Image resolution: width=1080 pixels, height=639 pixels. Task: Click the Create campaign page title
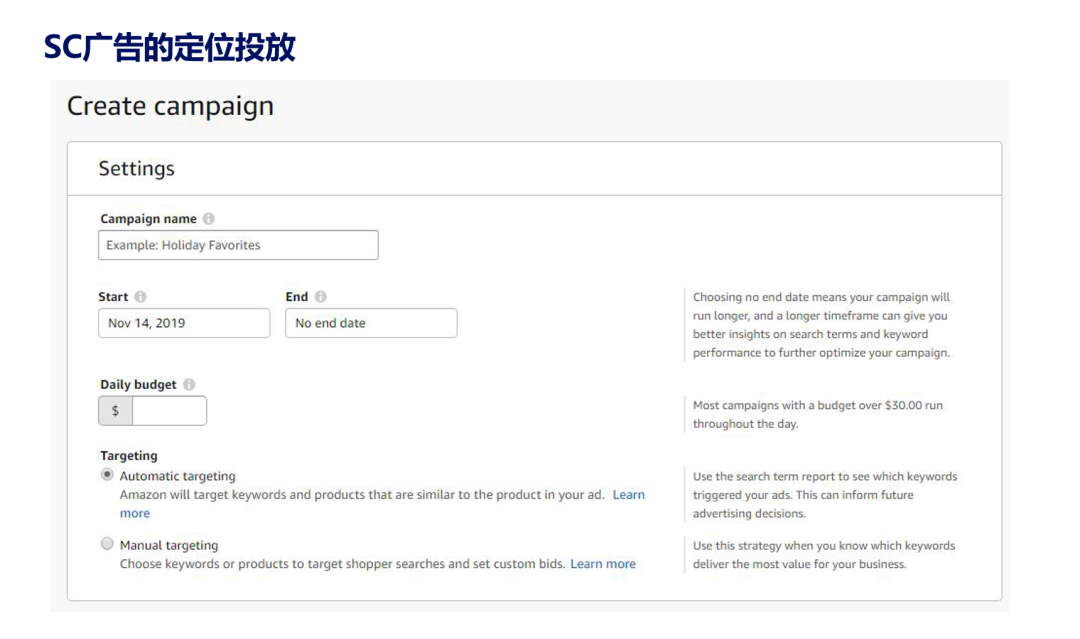click(170, 106)
